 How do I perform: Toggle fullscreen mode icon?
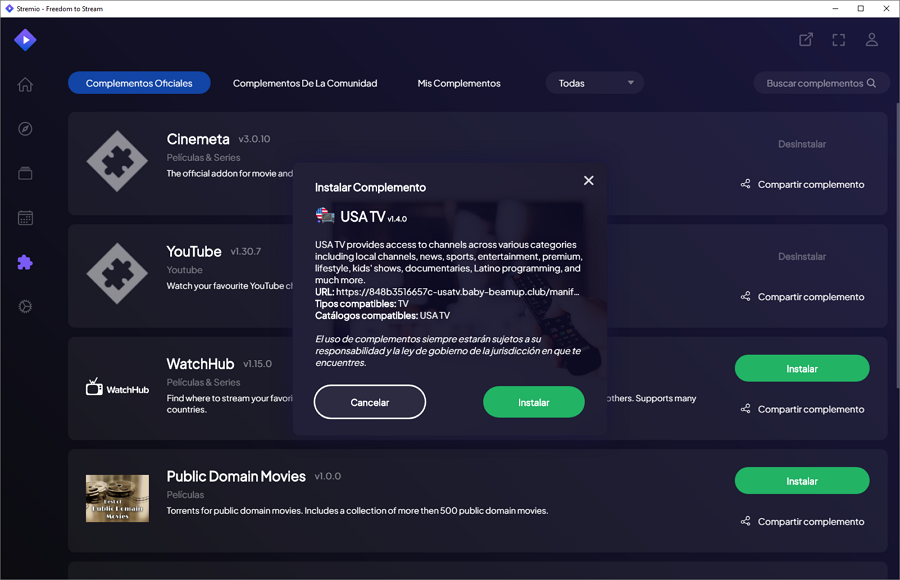pyautogui.click(x=839, y=40)
